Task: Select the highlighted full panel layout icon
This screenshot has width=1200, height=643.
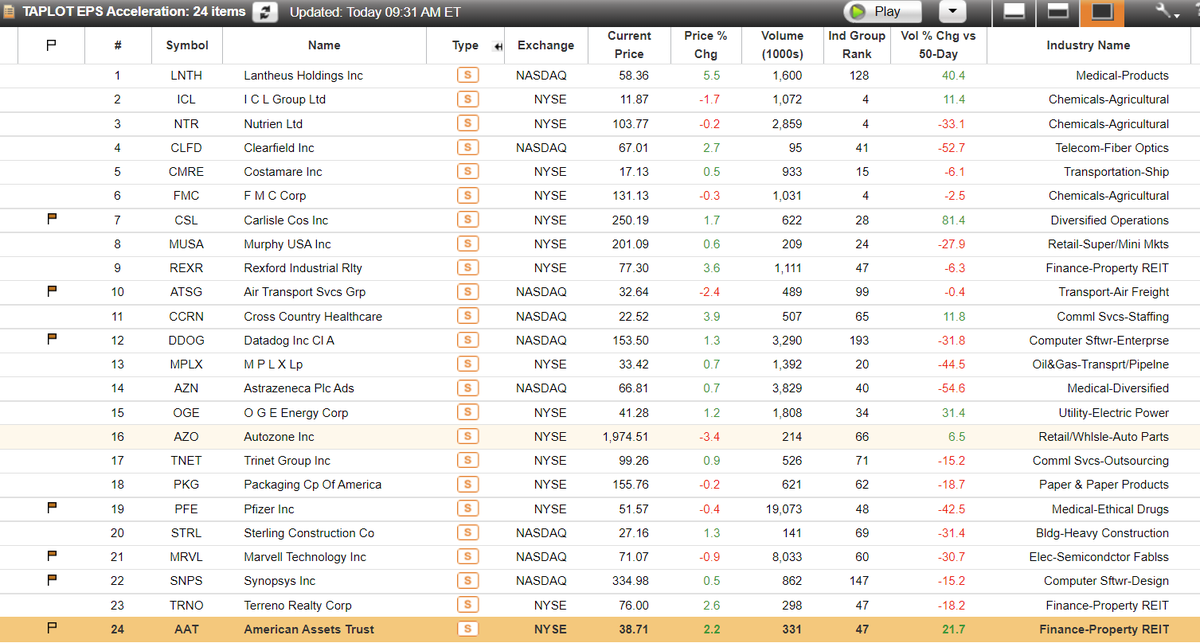Action: (x=1101, y=12)
